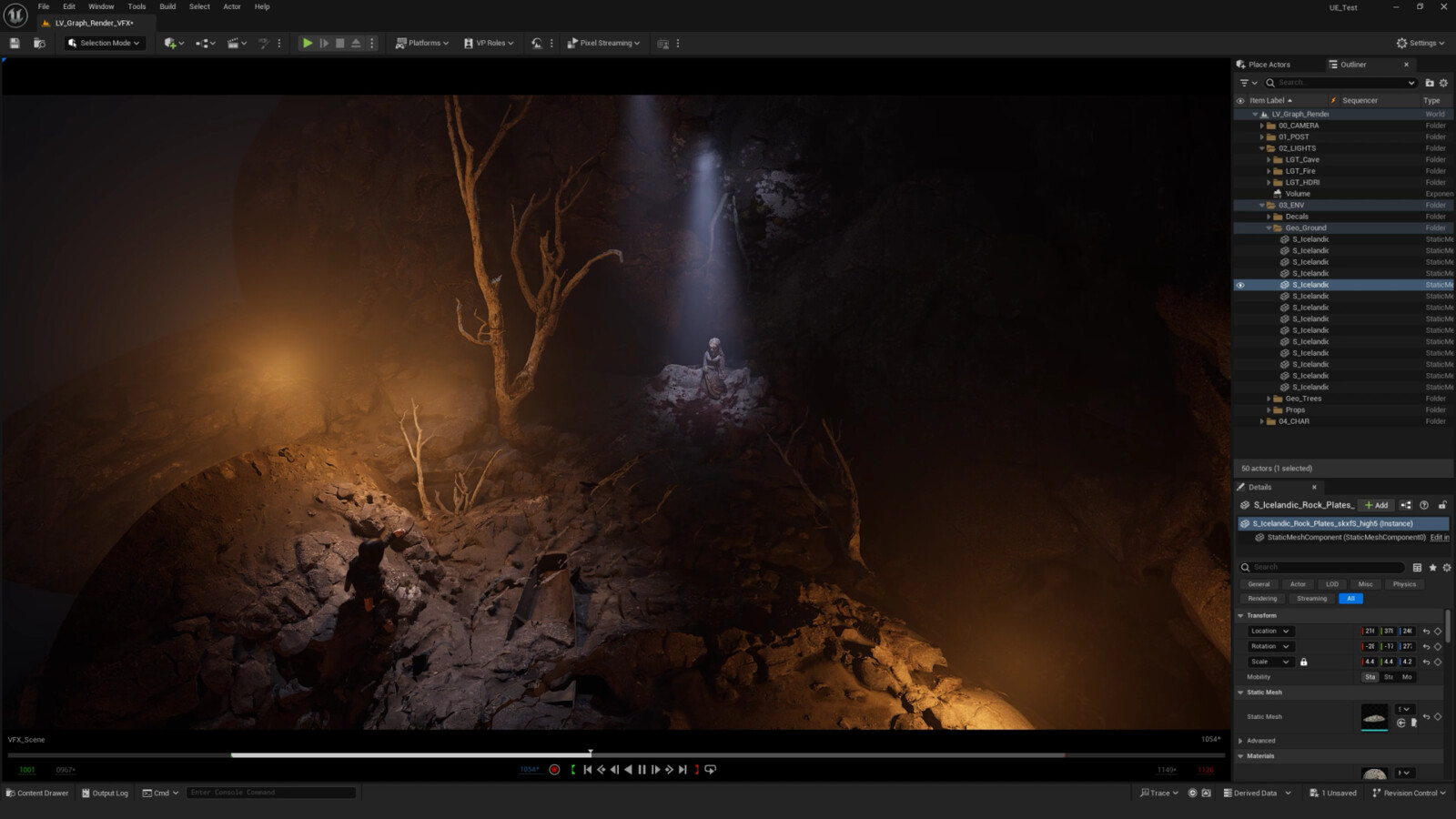Select the Rendering filter in Details
This screenshot has height=819, width=1456.
pos(1262,599)
